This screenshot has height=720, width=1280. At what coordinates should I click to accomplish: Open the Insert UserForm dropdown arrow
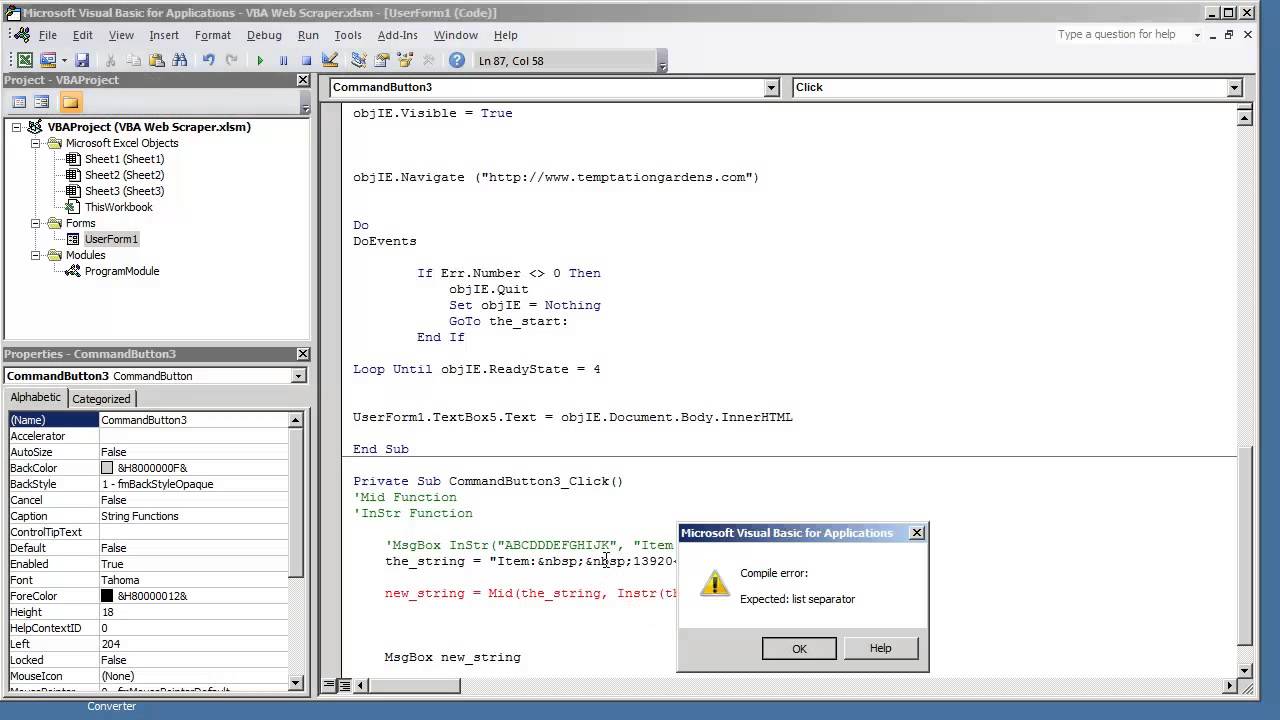63,60
